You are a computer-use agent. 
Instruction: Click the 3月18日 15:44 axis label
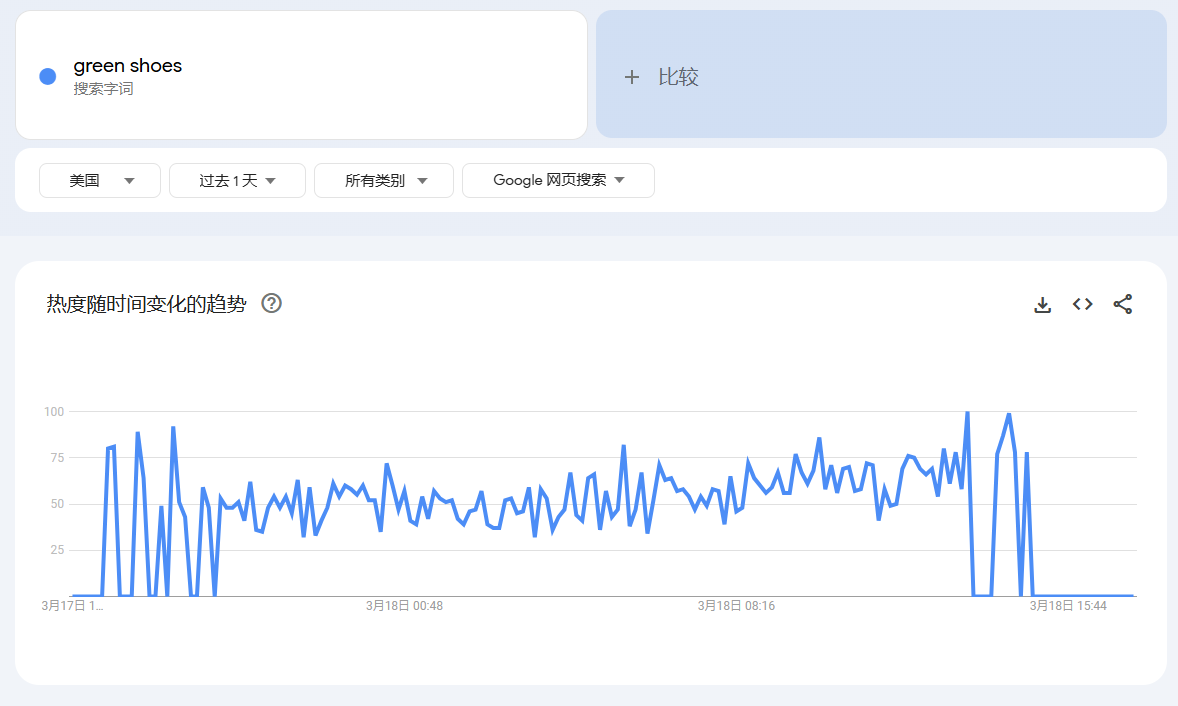(x=1068, y=605)
